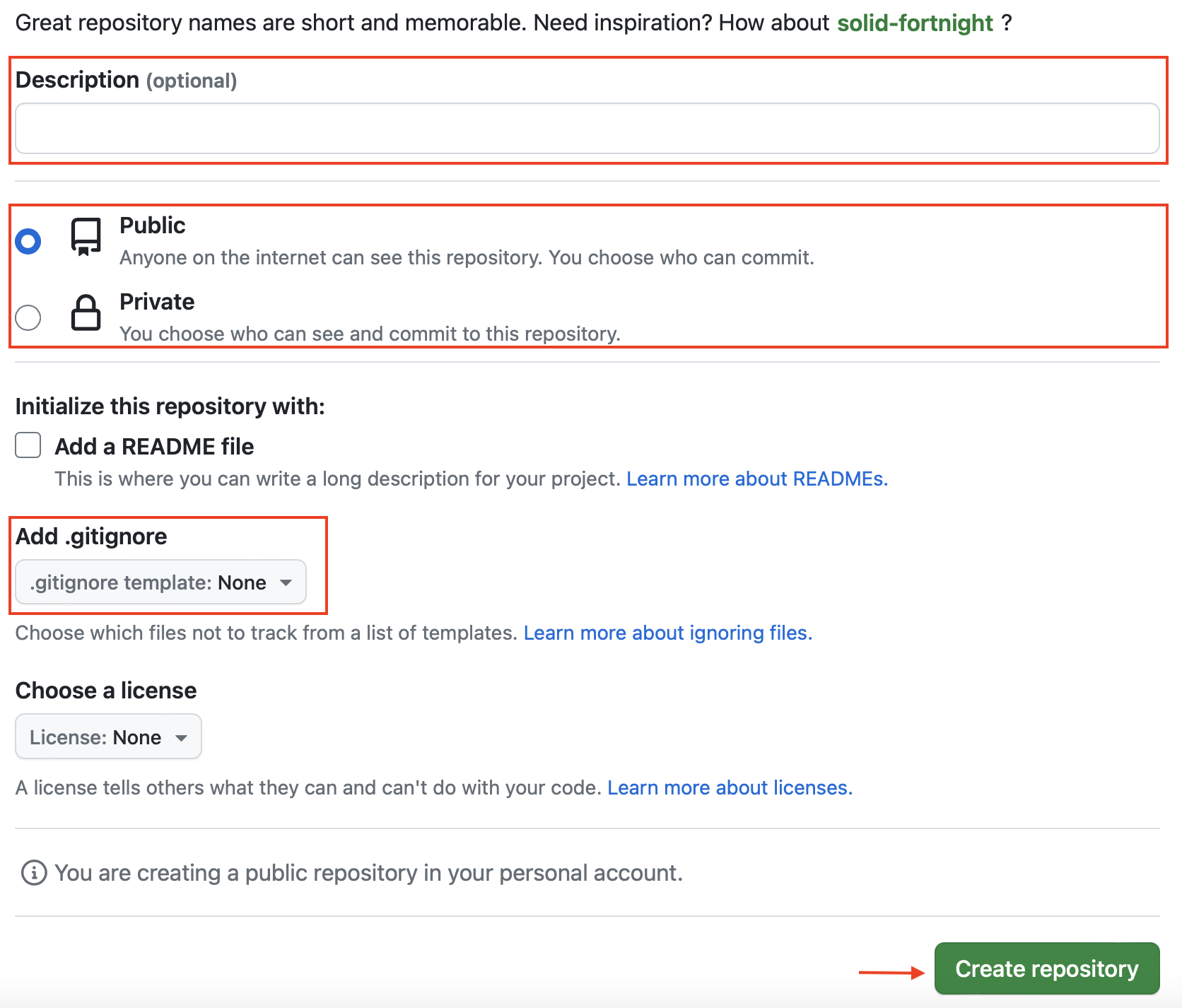
Task: Visit Learn more about licenses link
Action: point(730,787)
